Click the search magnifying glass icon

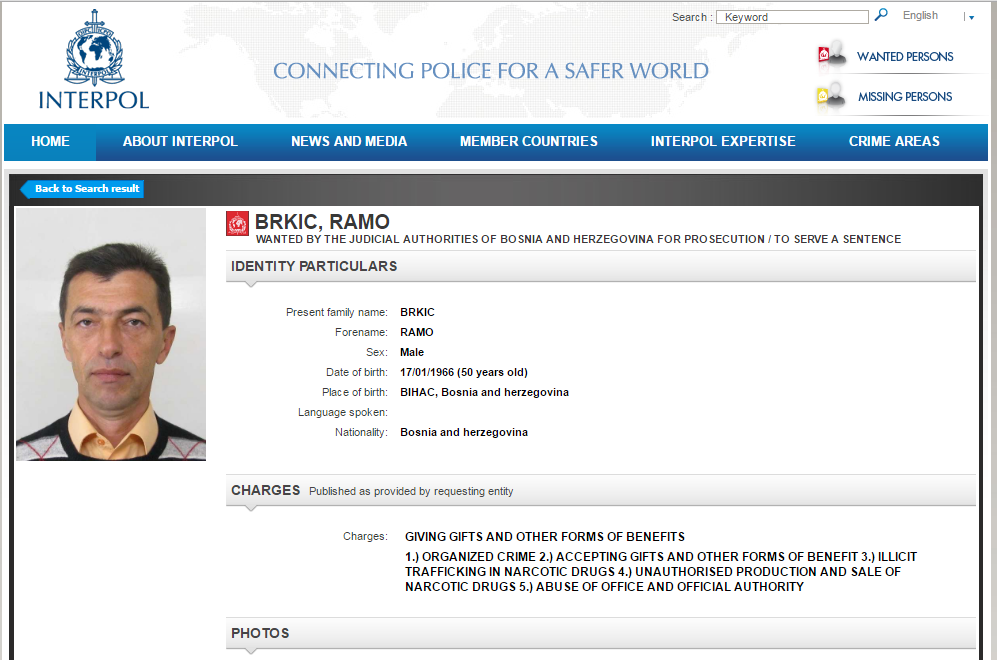pos(881,15)
